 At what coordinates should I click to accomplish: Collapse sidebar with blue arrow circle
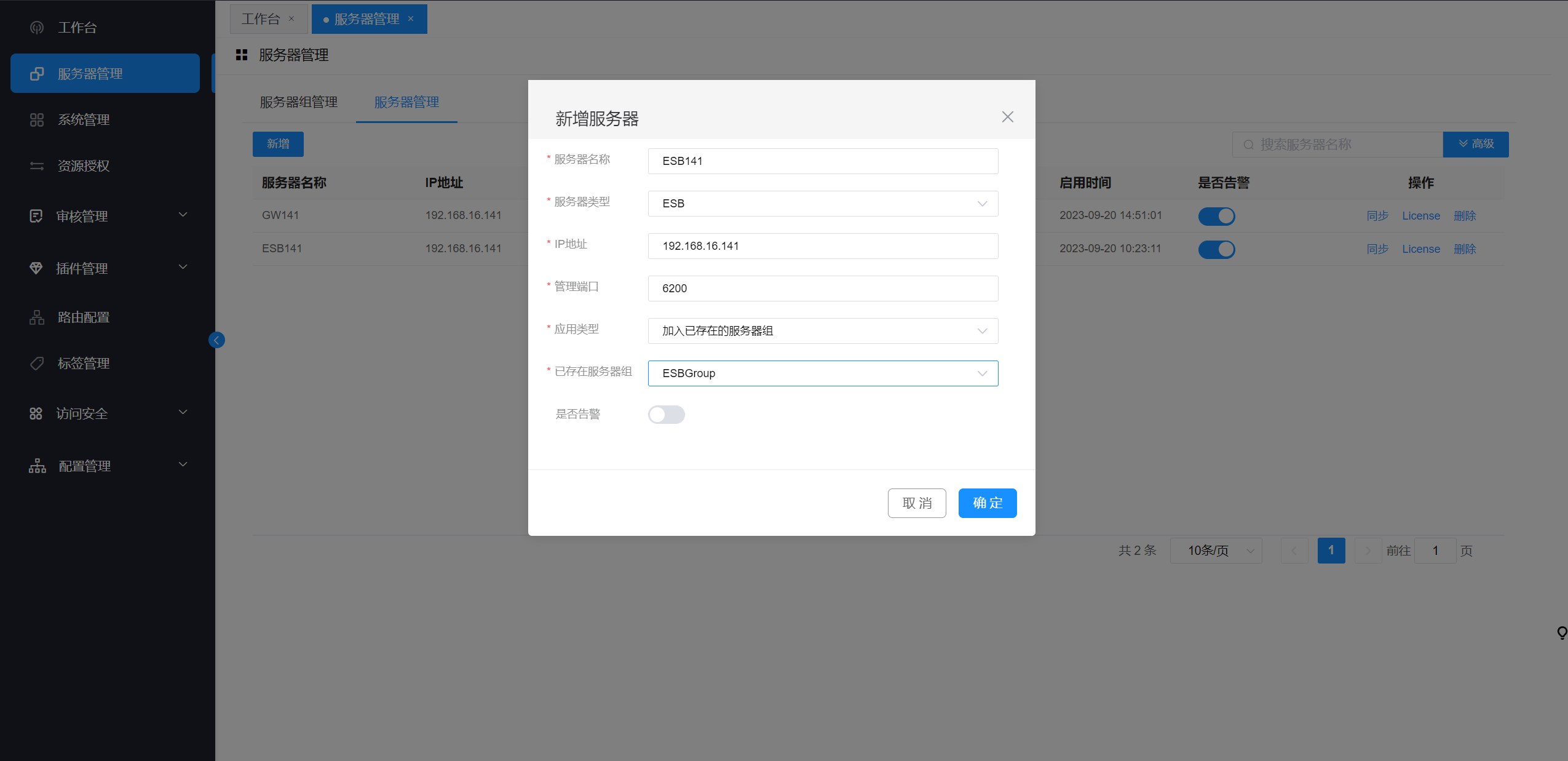point(216,340)
